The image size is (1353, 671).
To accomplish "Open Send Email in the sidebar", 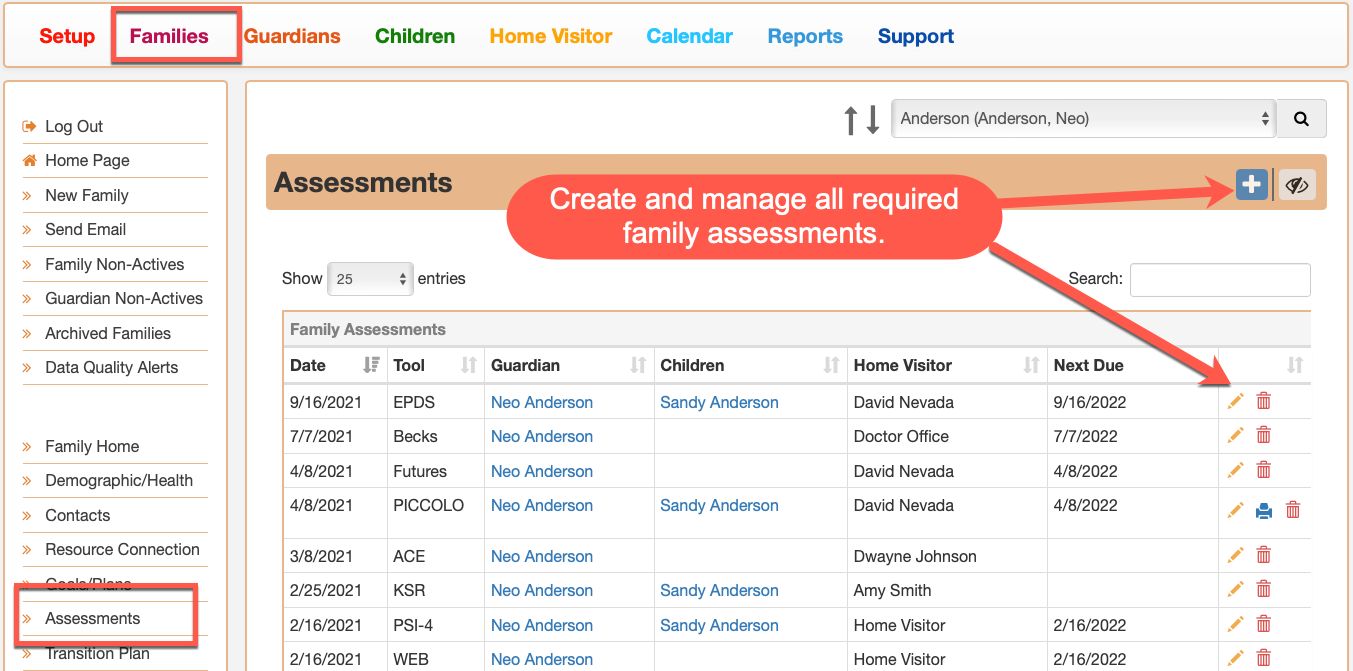I will pyautogui.click(x=85, y=229).
